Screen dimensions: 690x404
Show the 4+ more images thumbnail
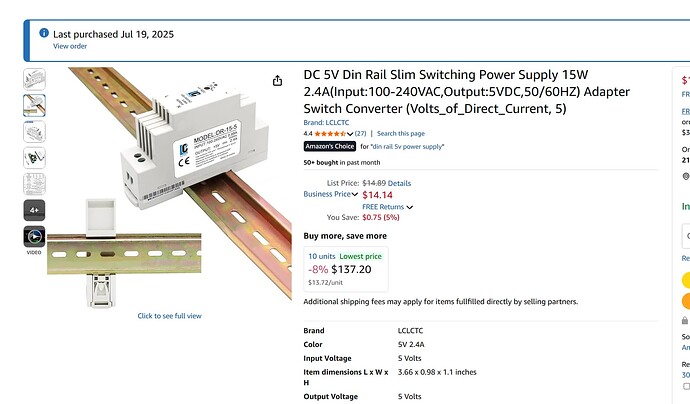pos(34,210)
